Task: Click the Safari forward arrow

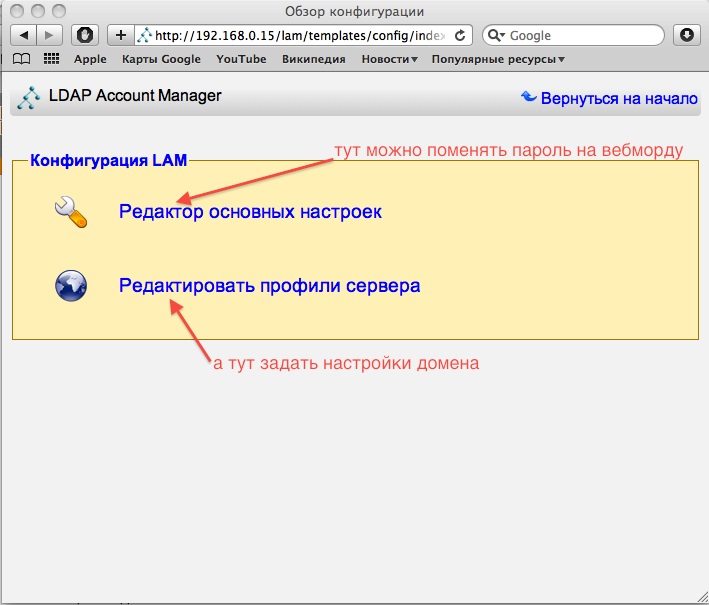Action: coord(49,35)
